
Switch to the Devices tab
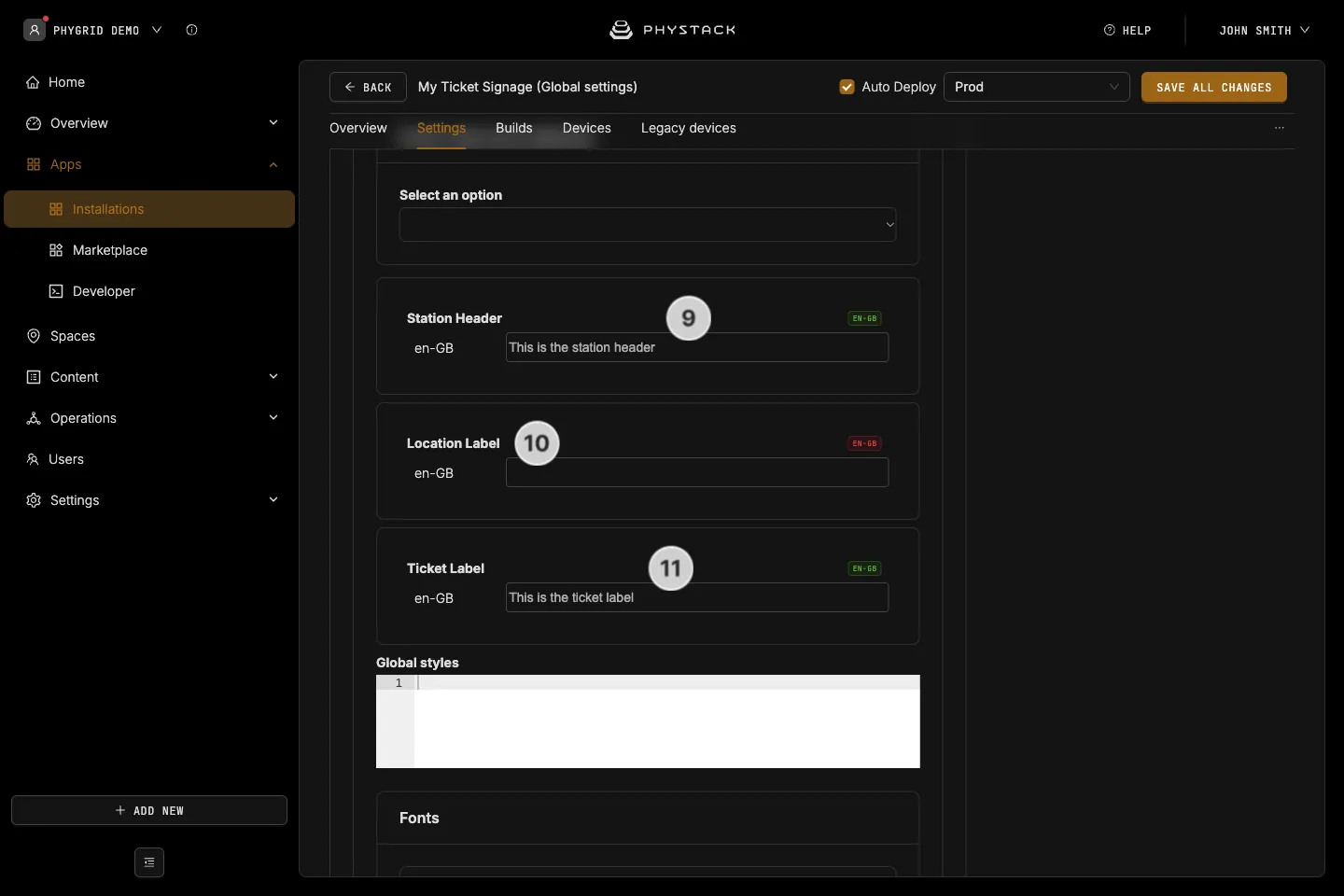coord(587,128)
